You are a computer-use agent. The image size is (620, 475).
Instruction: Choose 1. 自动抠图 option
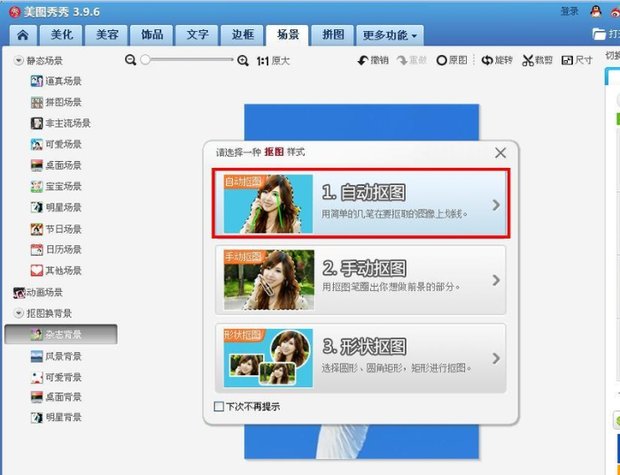[361, 204]
